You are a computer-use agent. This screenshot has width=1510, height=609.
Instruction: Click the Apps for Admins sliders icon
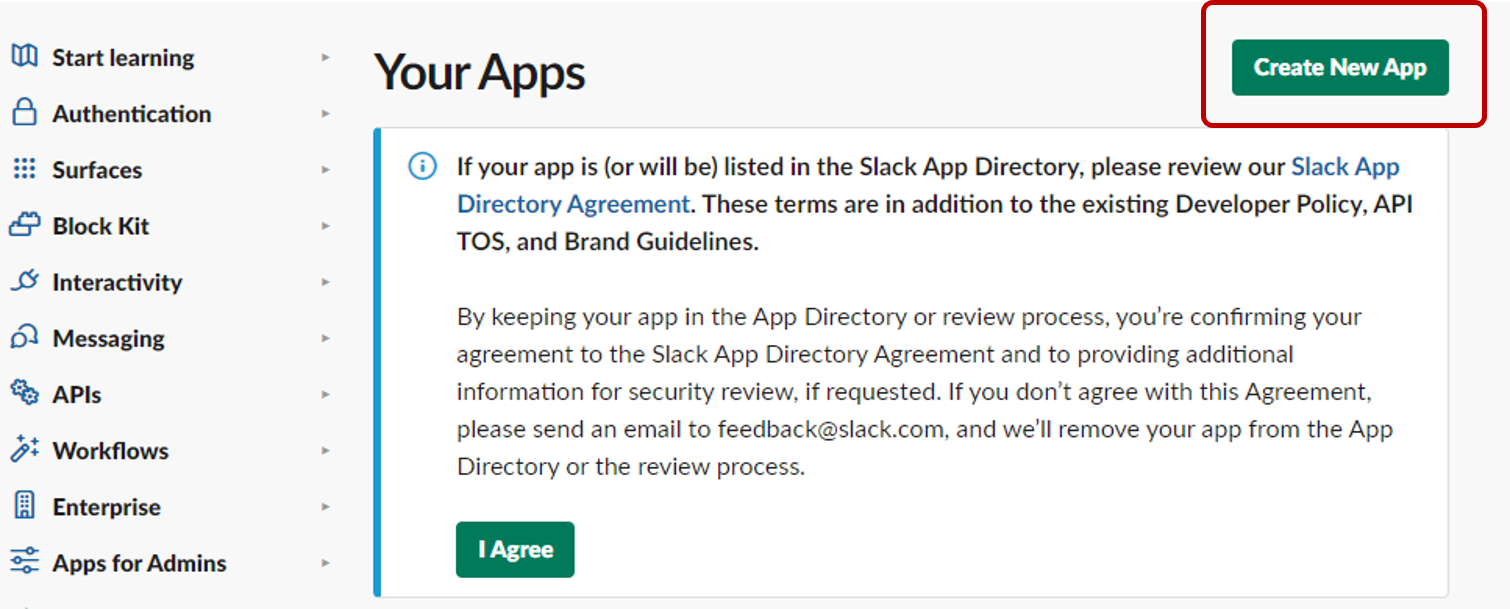click(x=24, y=562)
